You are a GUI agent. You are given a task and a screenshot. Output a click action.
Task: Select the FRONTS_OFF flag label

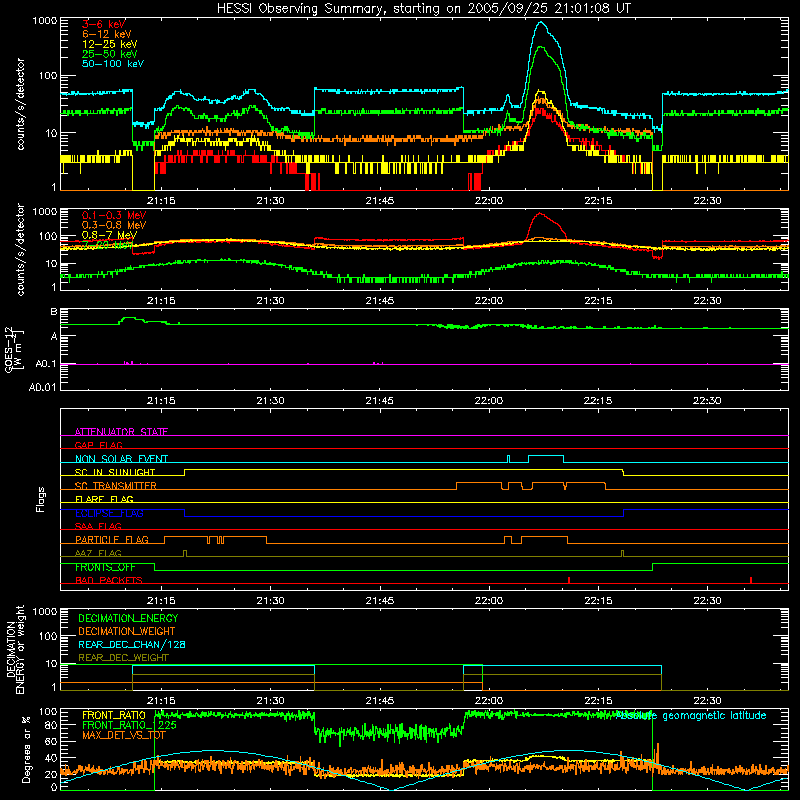[x=105, y=567]
